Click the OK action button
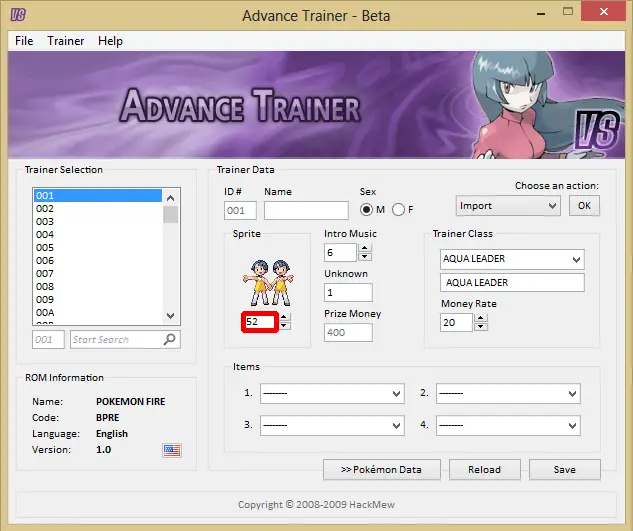 tap(584, 206)
